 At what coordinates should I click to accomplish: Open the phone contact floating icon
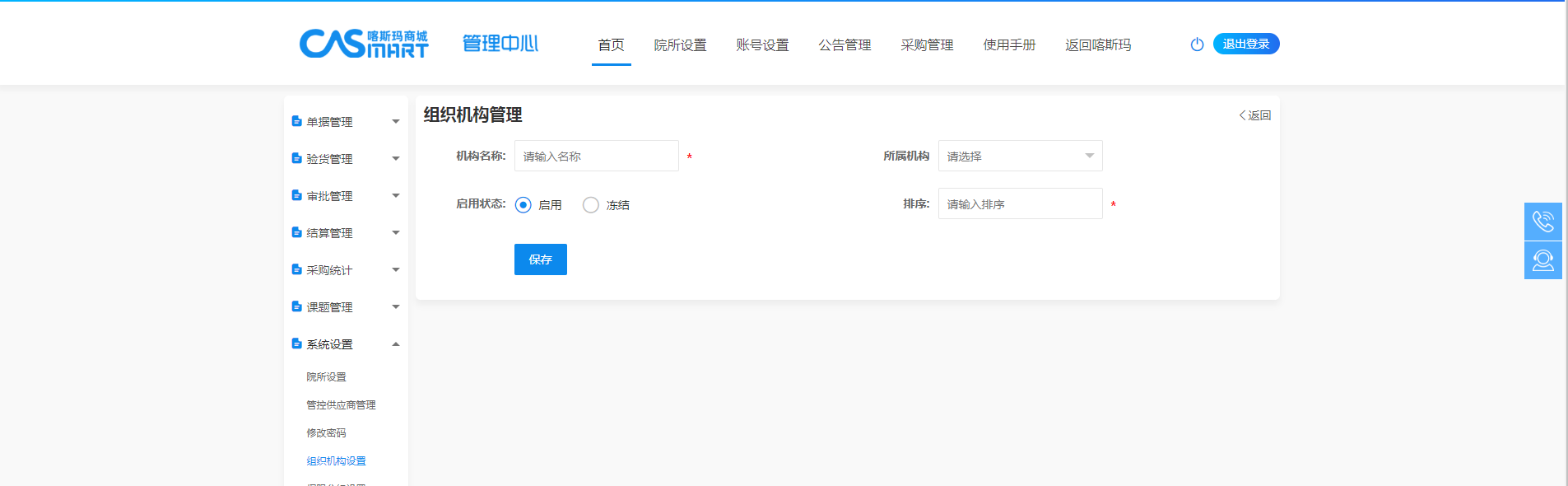pyautogui.click(x=1542, y=222)
